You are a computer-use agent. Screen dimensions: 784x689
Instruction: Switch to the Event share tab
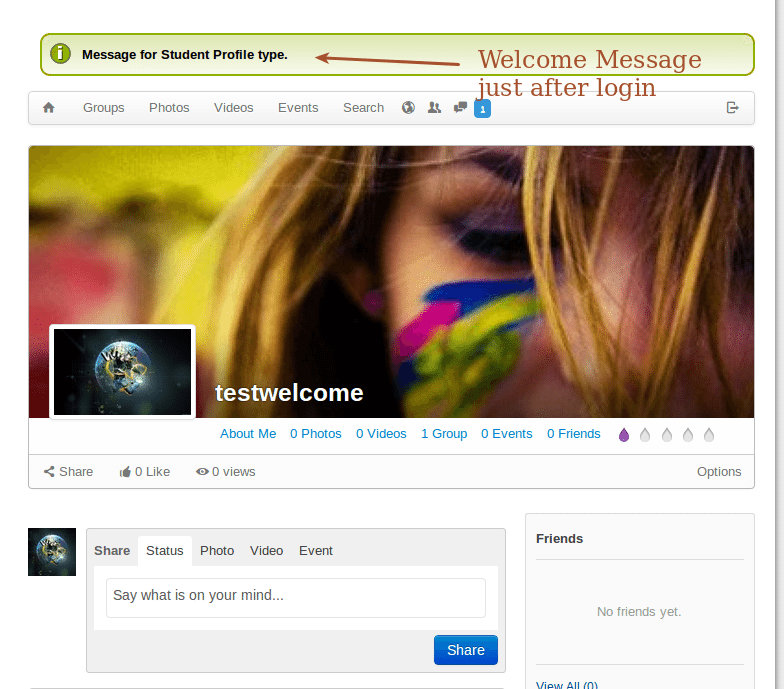[x=316, y=551]
